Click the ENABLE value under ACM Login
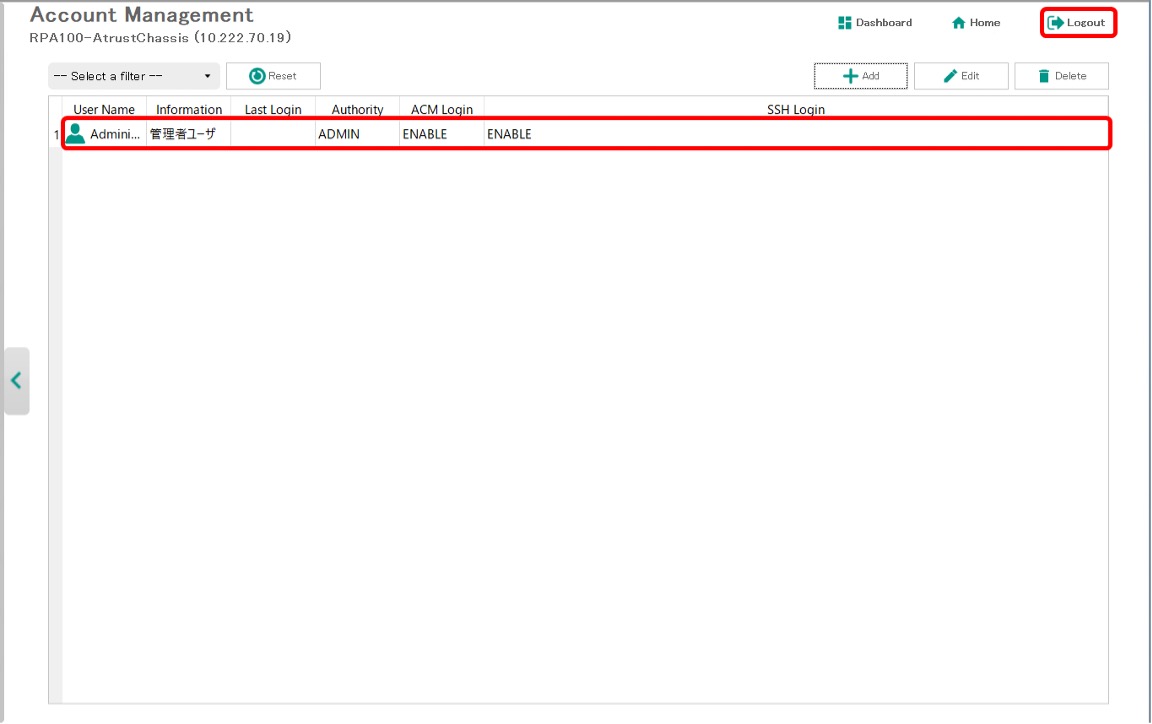 (x=425, y=134)
